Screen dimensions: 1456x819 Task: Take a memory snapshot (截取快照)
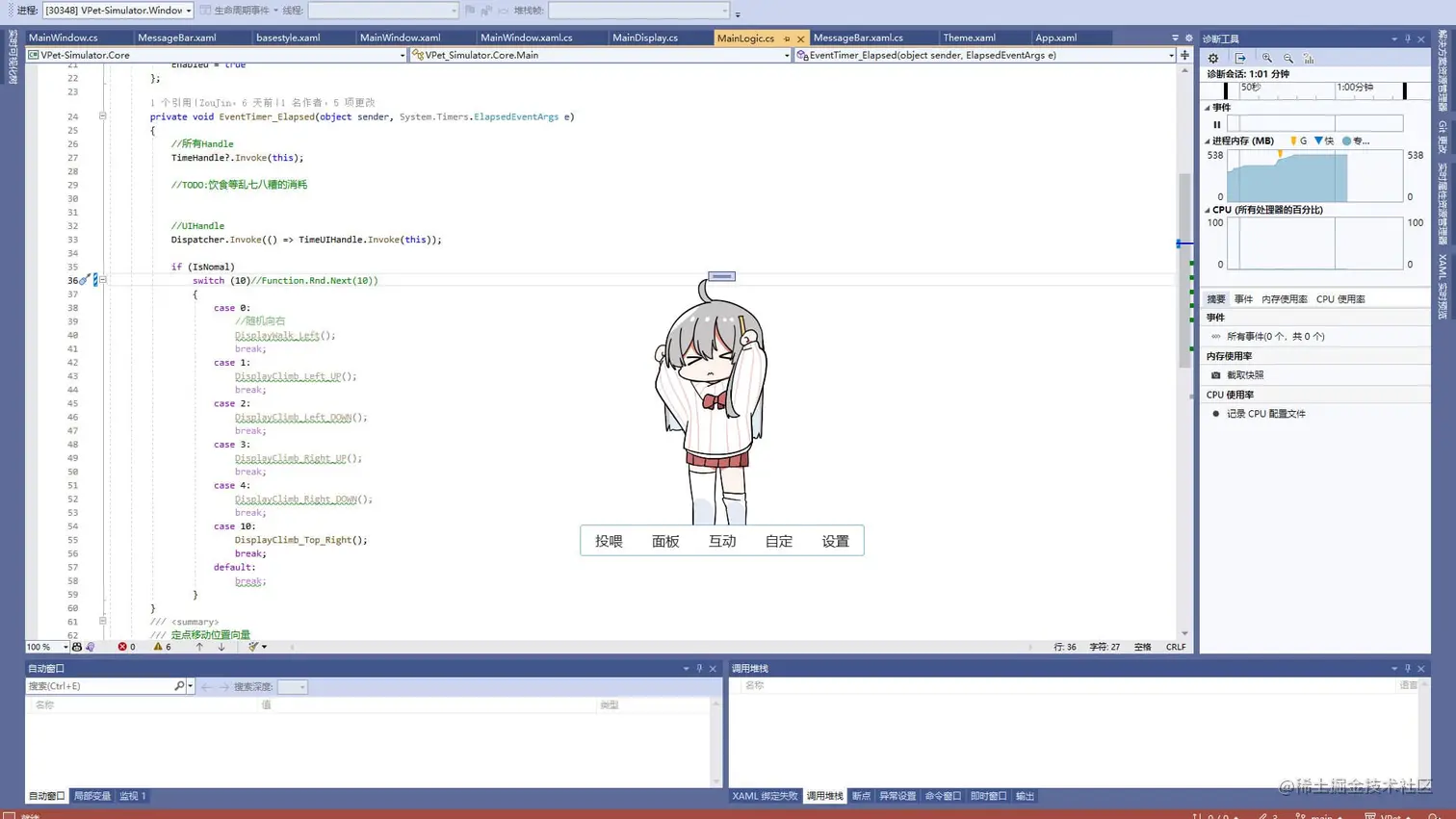pyautogui.click(x=1245, y=375)
